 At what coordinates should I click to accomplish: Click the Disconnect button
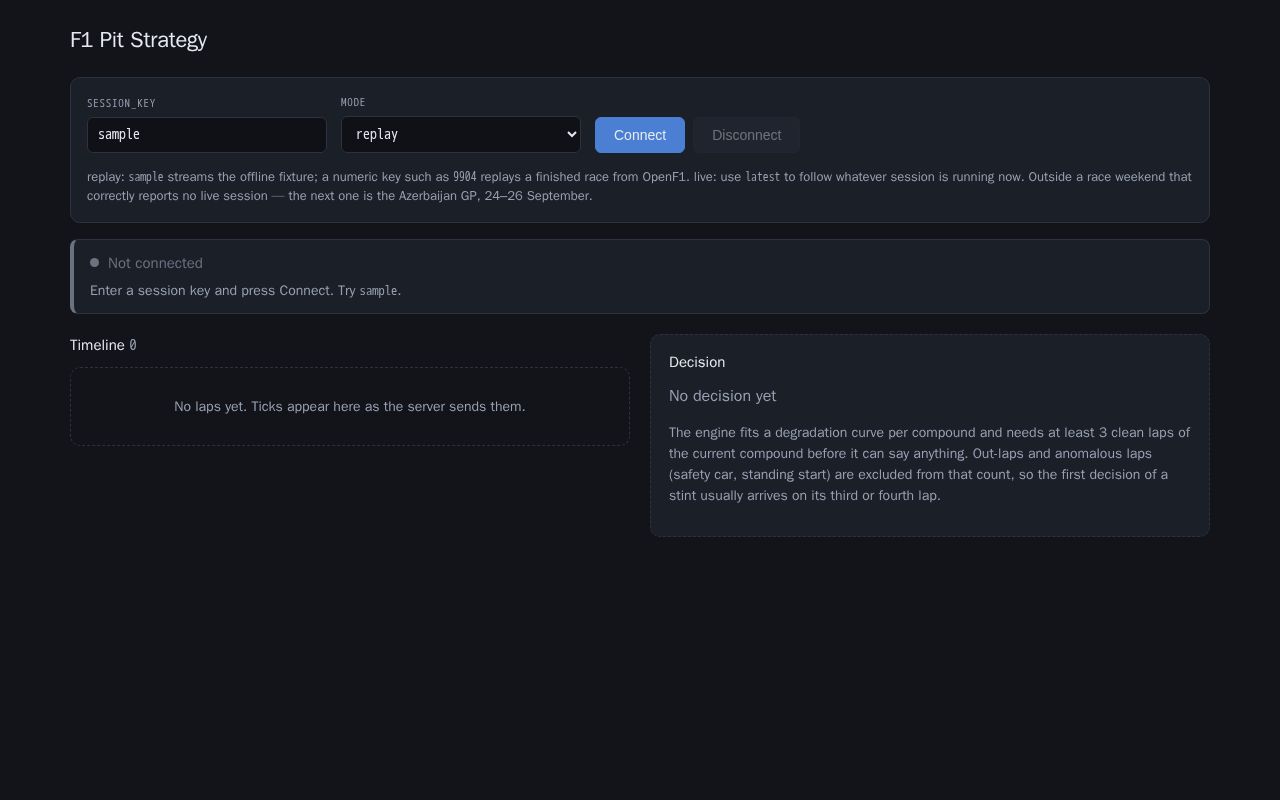click(746, 135)
